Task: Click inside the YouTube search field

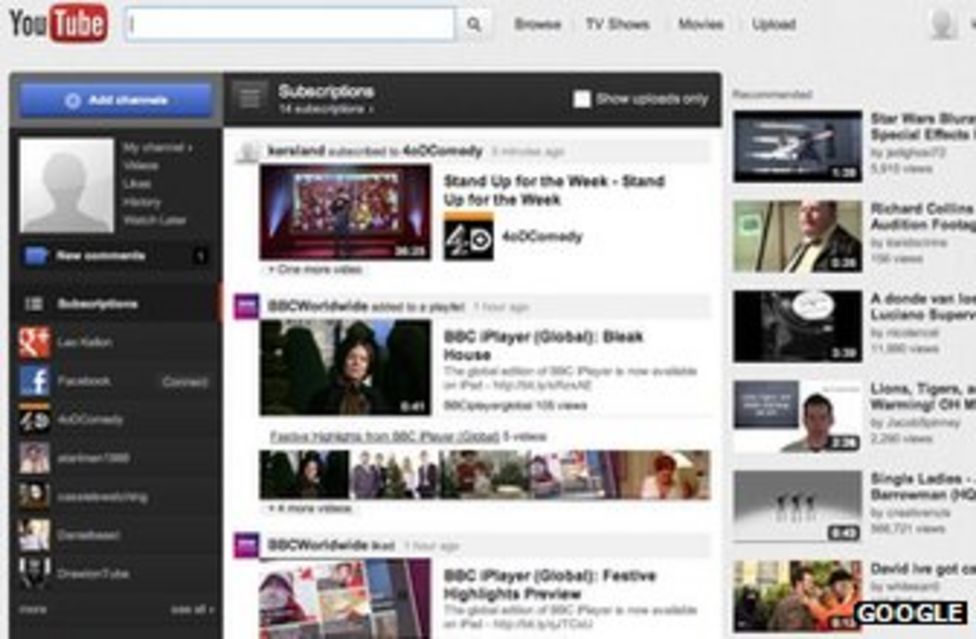Action: click(290, 25)
